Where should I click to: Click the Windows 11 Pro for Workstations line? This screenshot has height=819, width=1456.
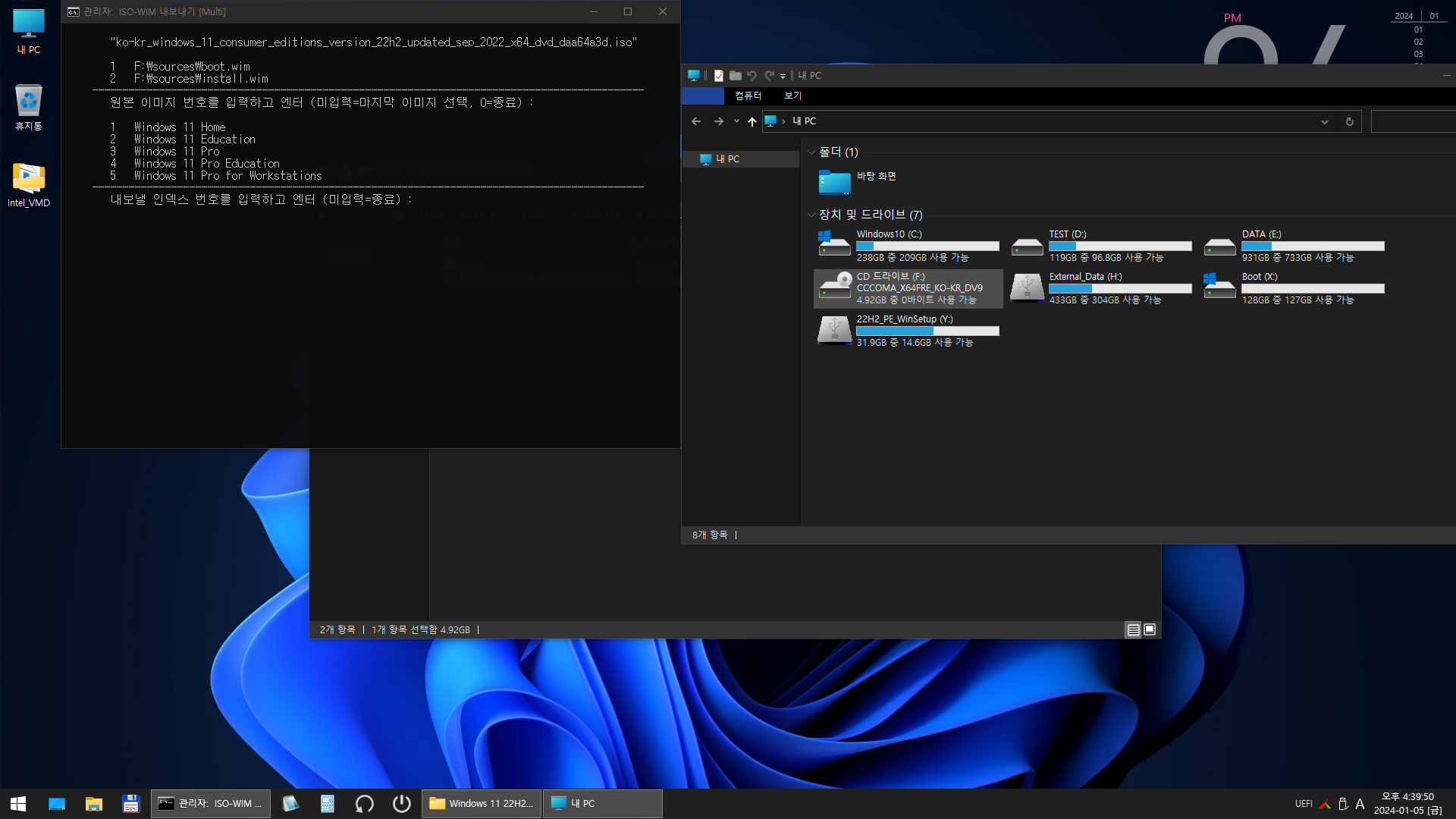pos(228,176)
